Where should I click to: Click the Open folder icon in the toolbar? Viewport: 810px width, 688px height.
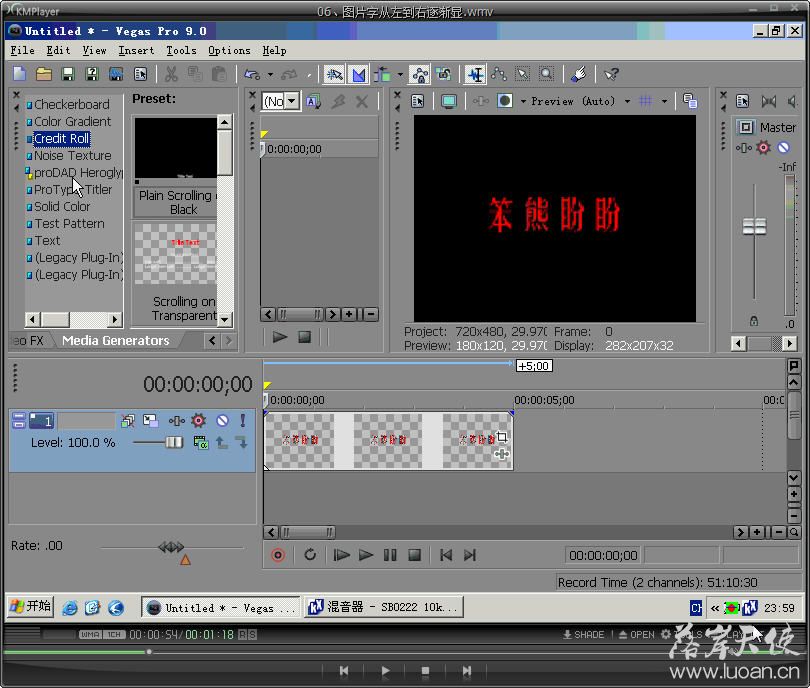tap(43, 74)
